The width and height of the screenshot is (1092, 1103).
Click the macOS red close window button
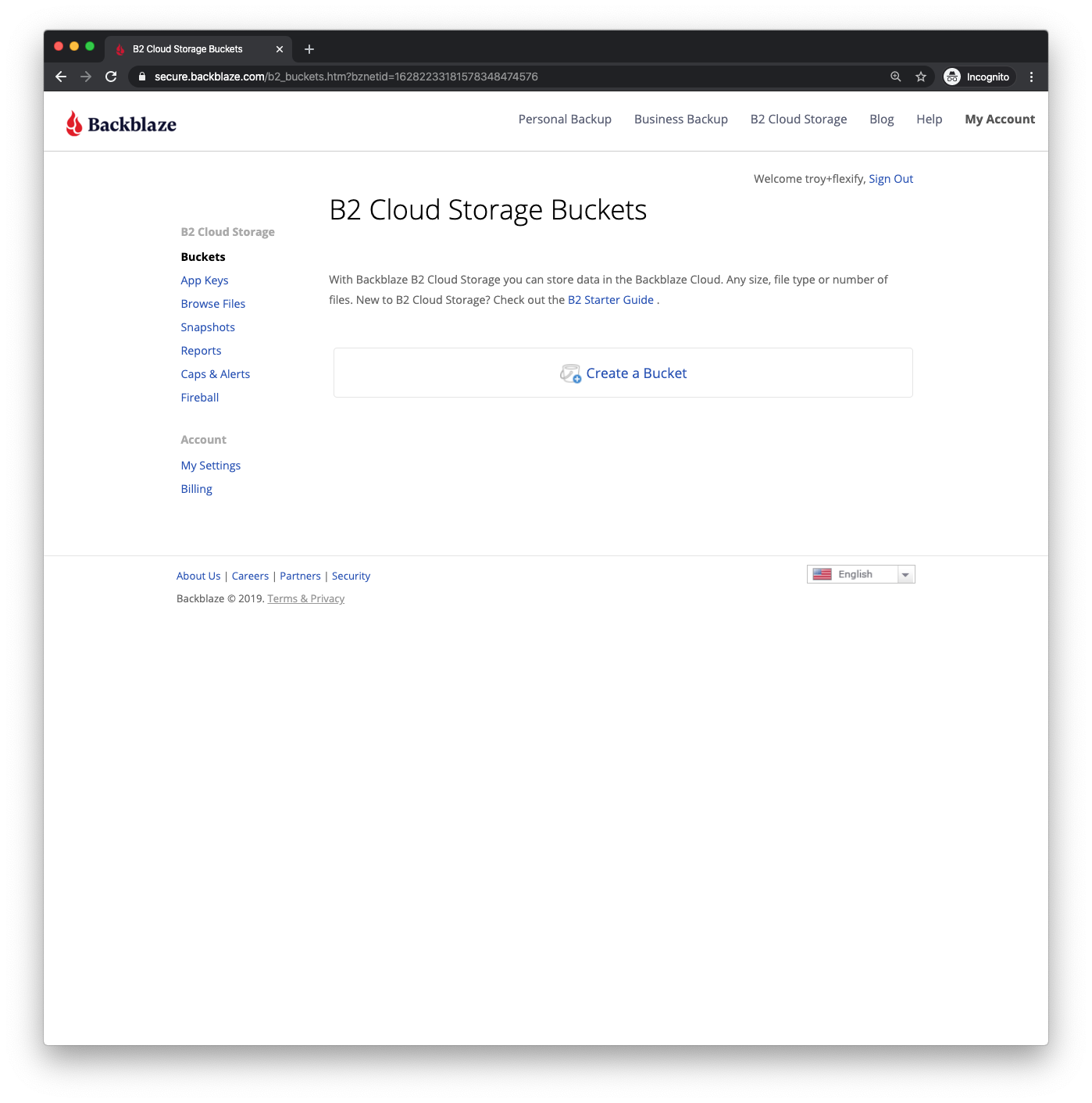[x=59, y=47]
